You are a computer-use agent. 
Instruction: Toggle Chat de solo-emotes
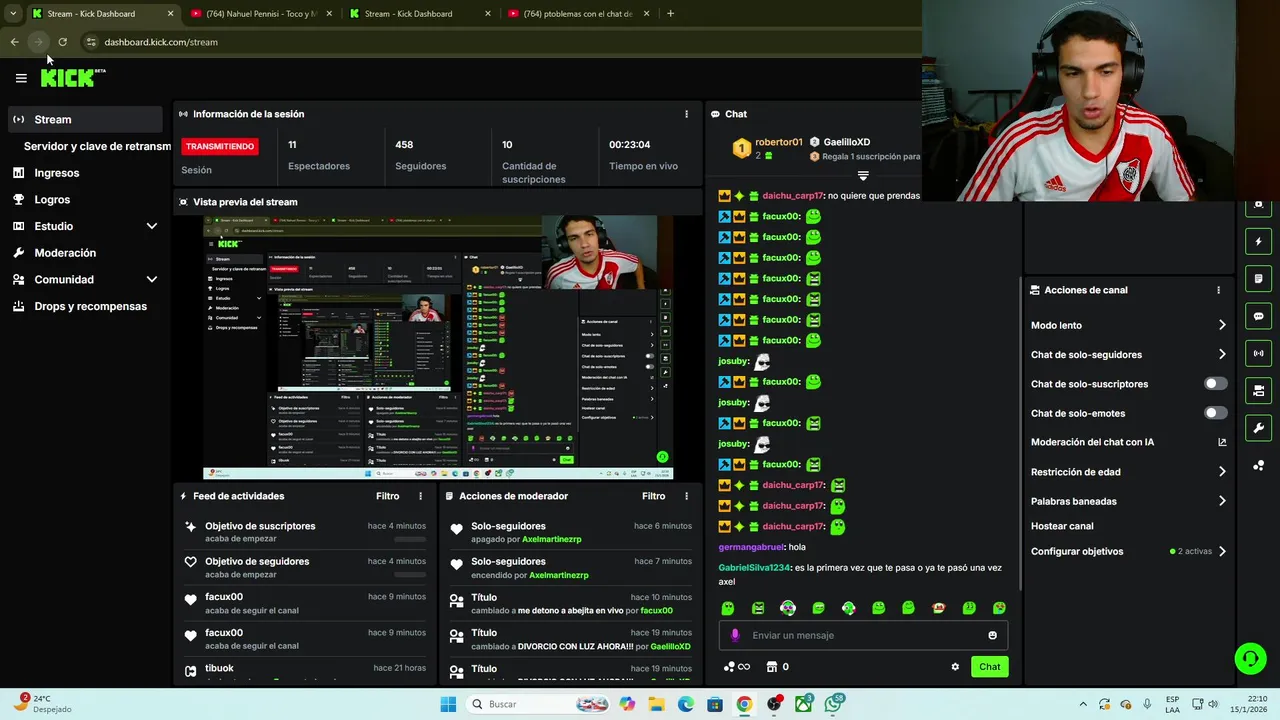coord(1215,413)
